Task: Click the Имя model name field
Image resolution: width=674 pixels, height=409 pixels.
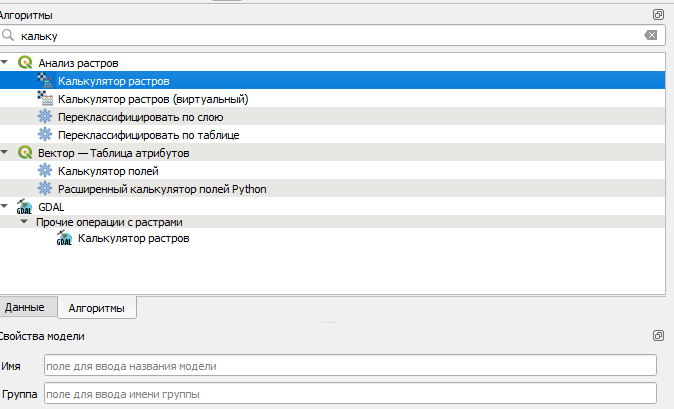Action: 350,366
